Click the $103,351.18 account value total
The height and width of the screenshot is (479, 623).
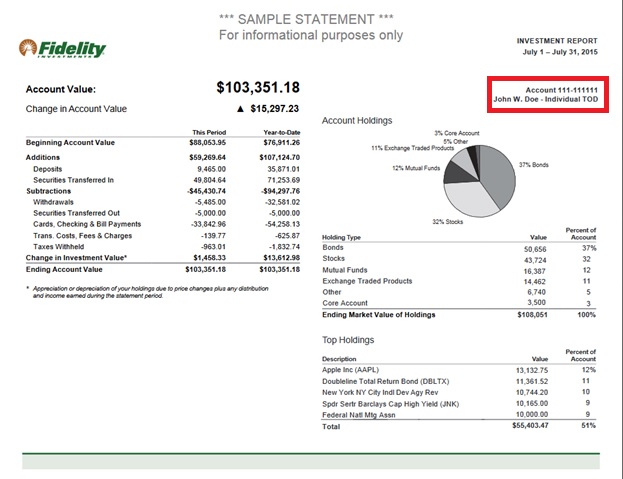point(257,88)
